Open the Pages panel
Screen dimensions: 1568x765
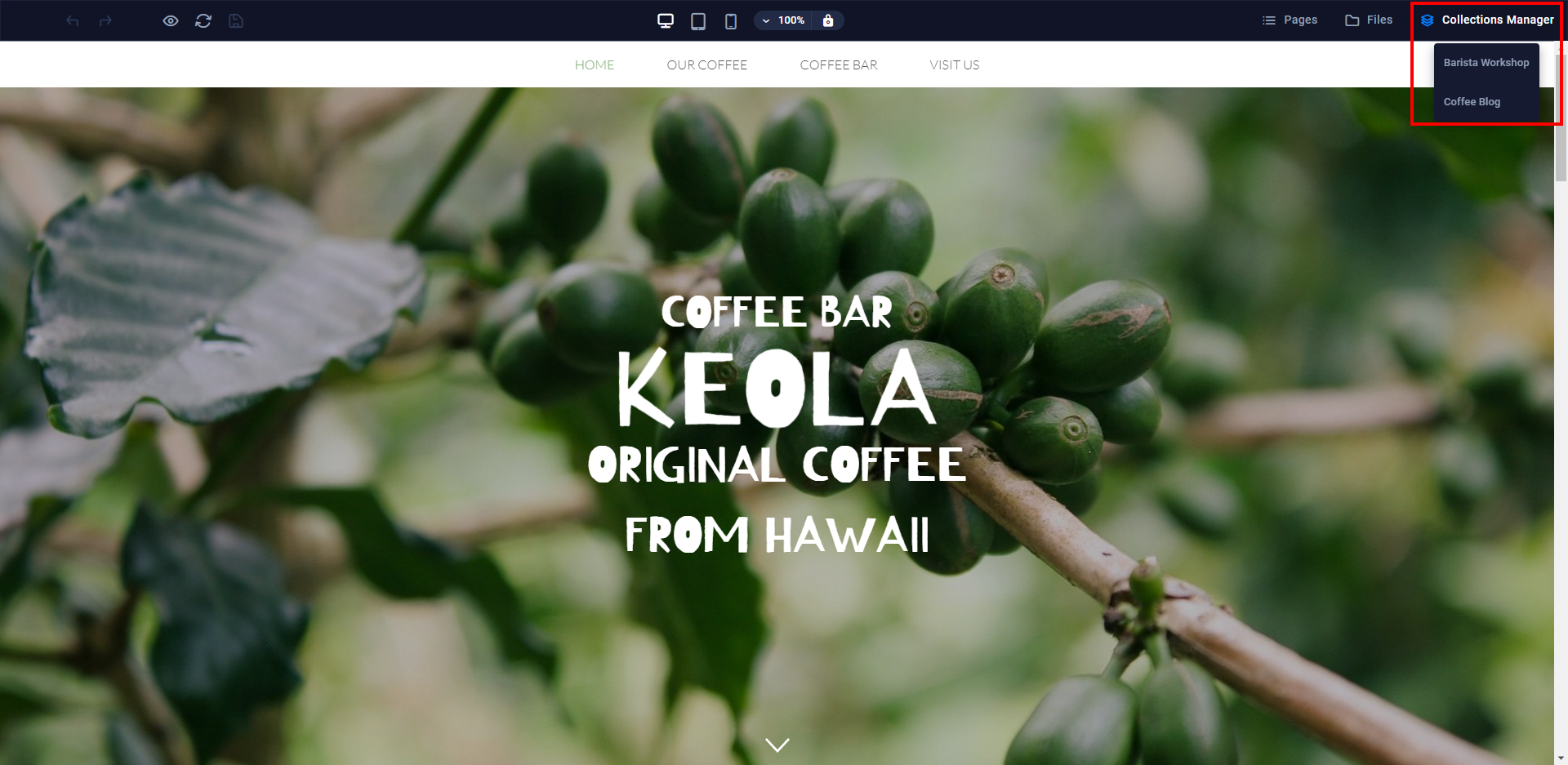[1290, 20]
